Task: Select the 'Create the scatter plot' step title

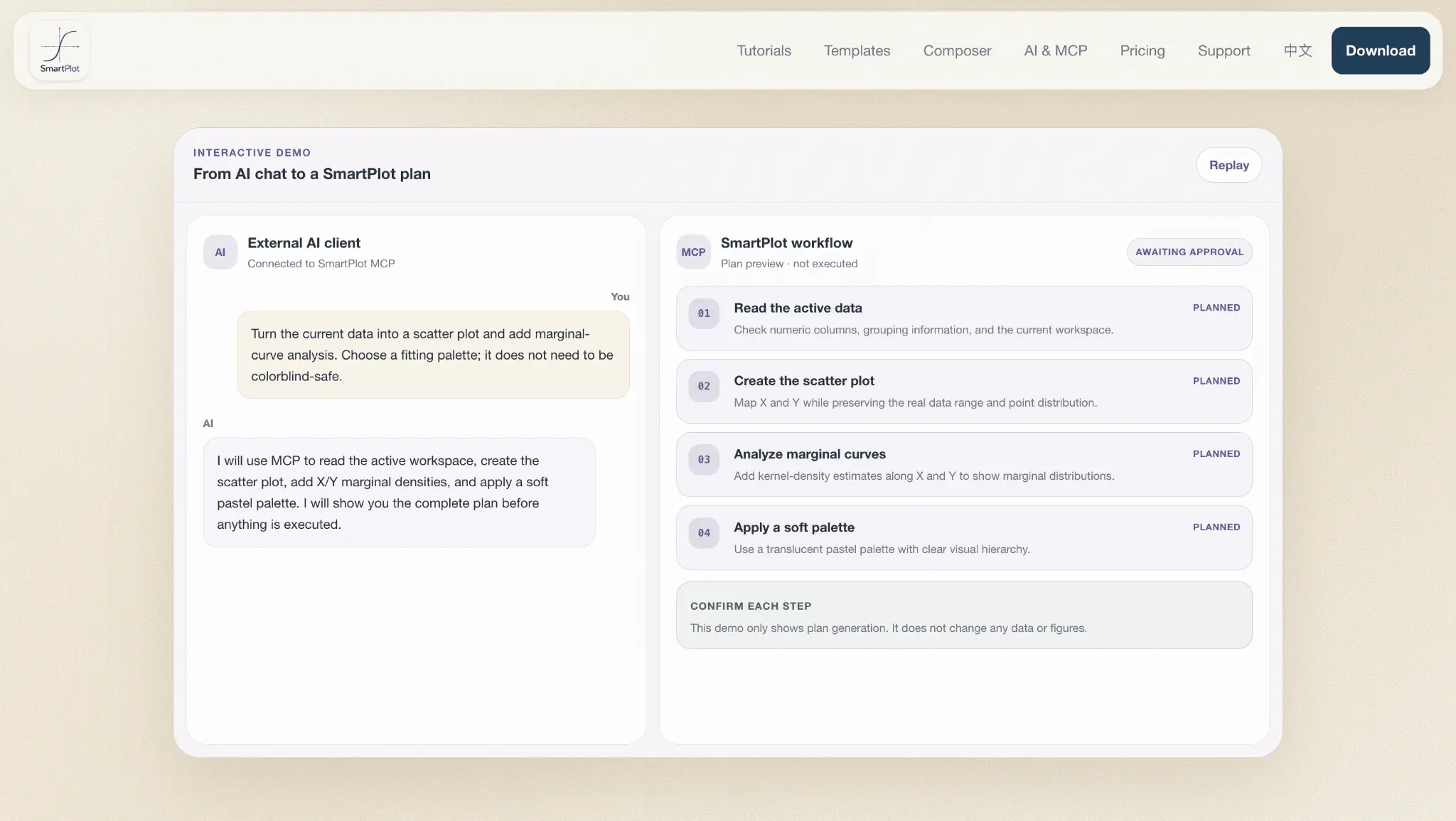Action: coord(804,381)
